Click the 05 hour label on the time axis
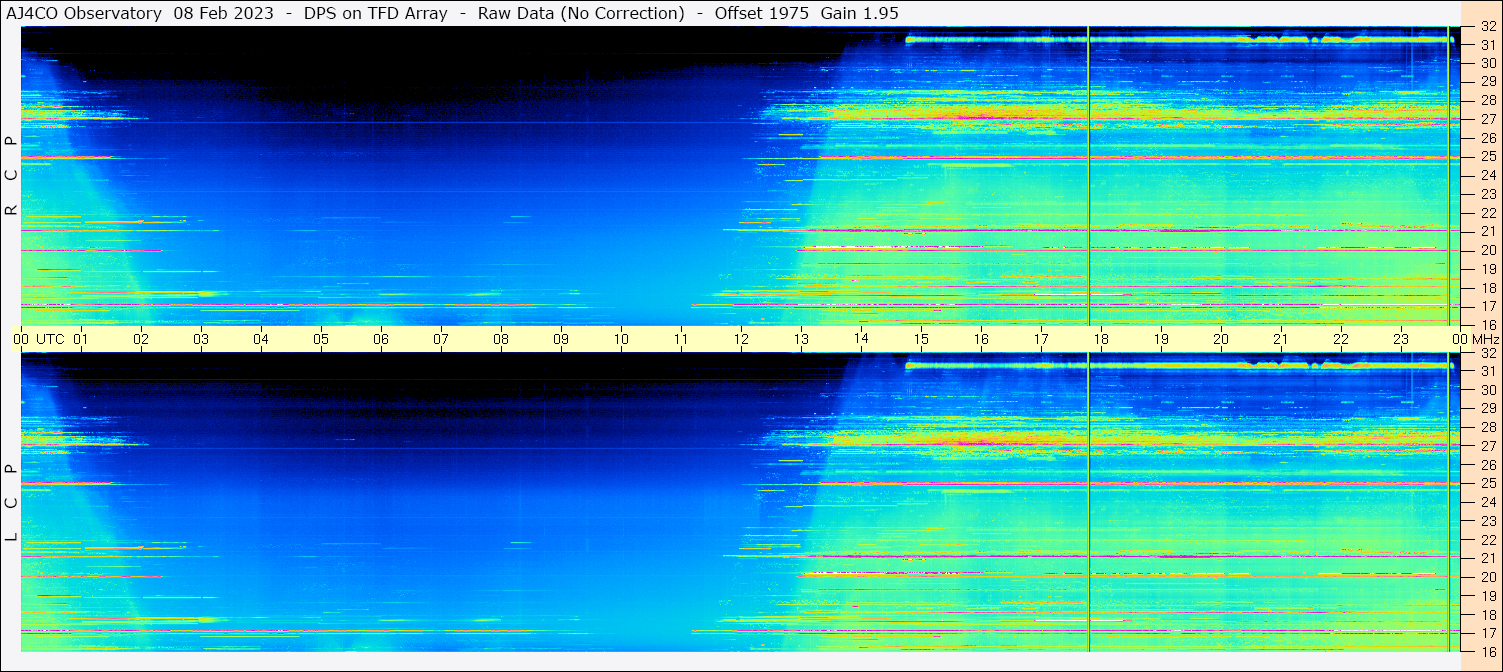 tap(321, 339)
